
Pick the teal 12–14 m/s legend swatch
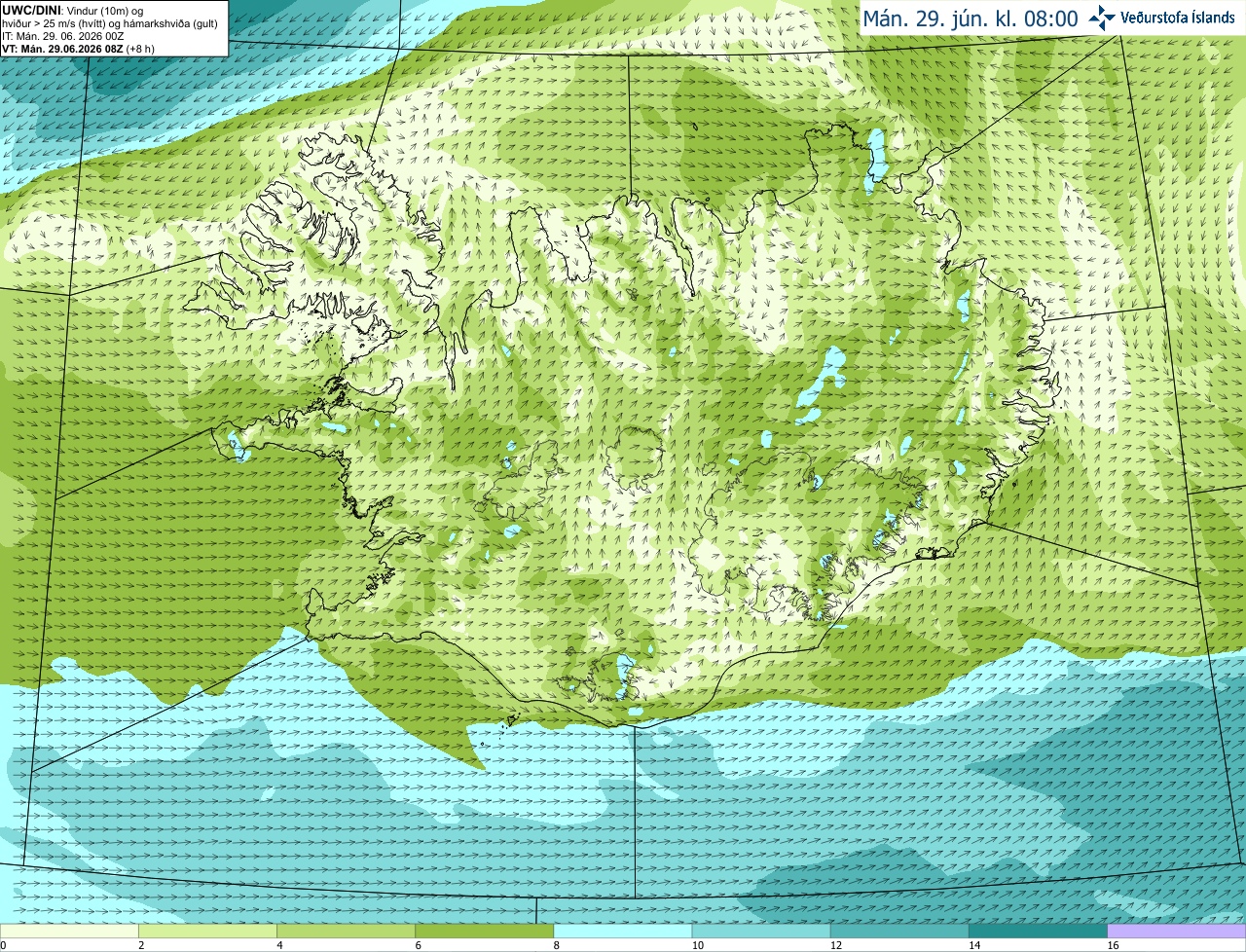point(899,932)
